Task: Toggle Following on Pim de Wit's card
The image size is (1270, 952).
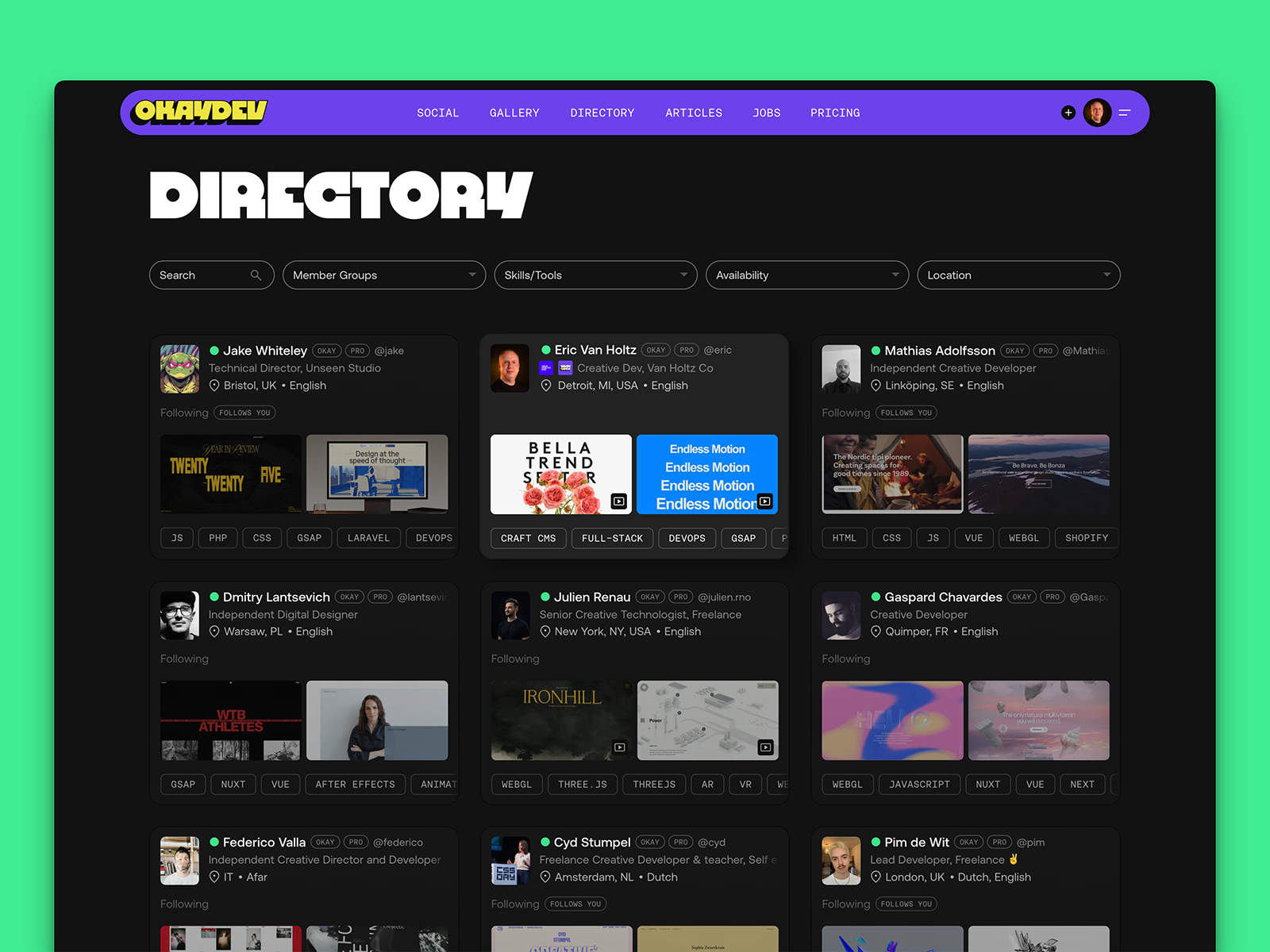Action: (846, 904)
